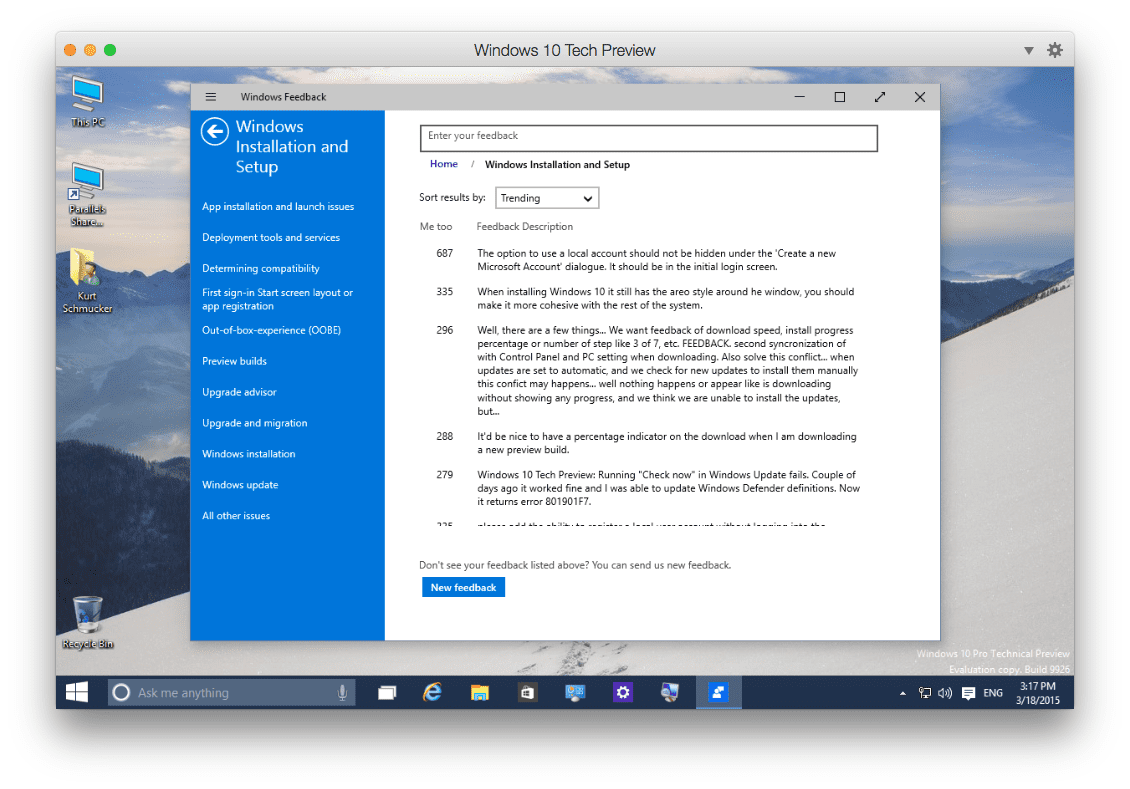Open Task View on the taskbar
This screenshot has width=1130, height=789.
387,692
